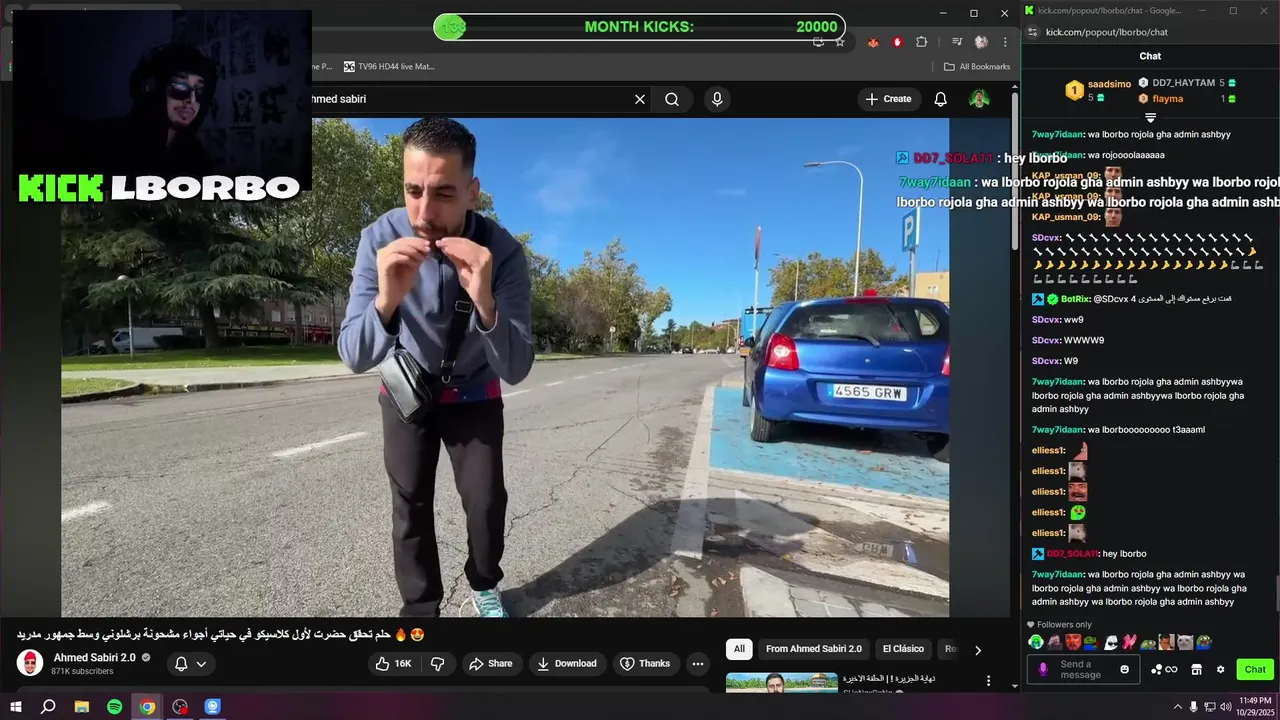Download the video
Image resolution: width=1280 pixels, height=720 pixels.
tap(566, 663)
